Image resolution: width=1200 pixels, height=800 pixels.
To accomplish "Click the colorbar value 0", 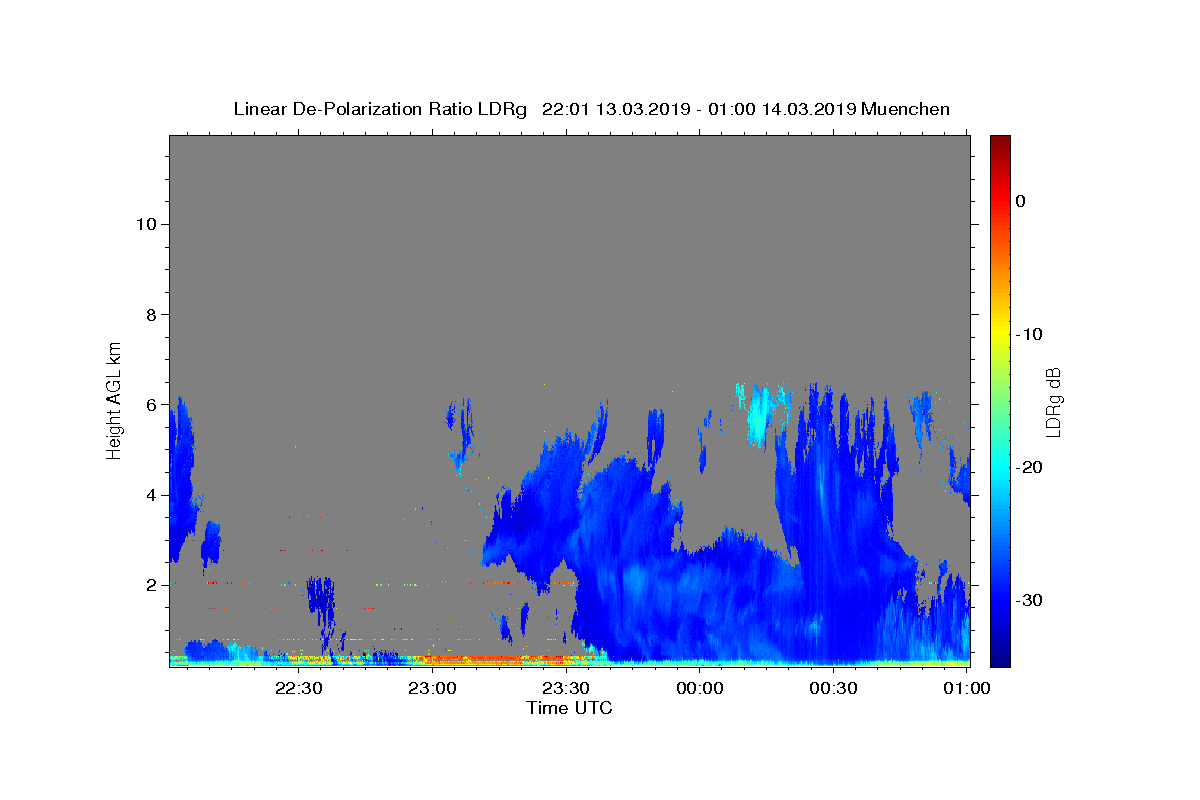I will pyautogui.click(x=1020, y=201).
